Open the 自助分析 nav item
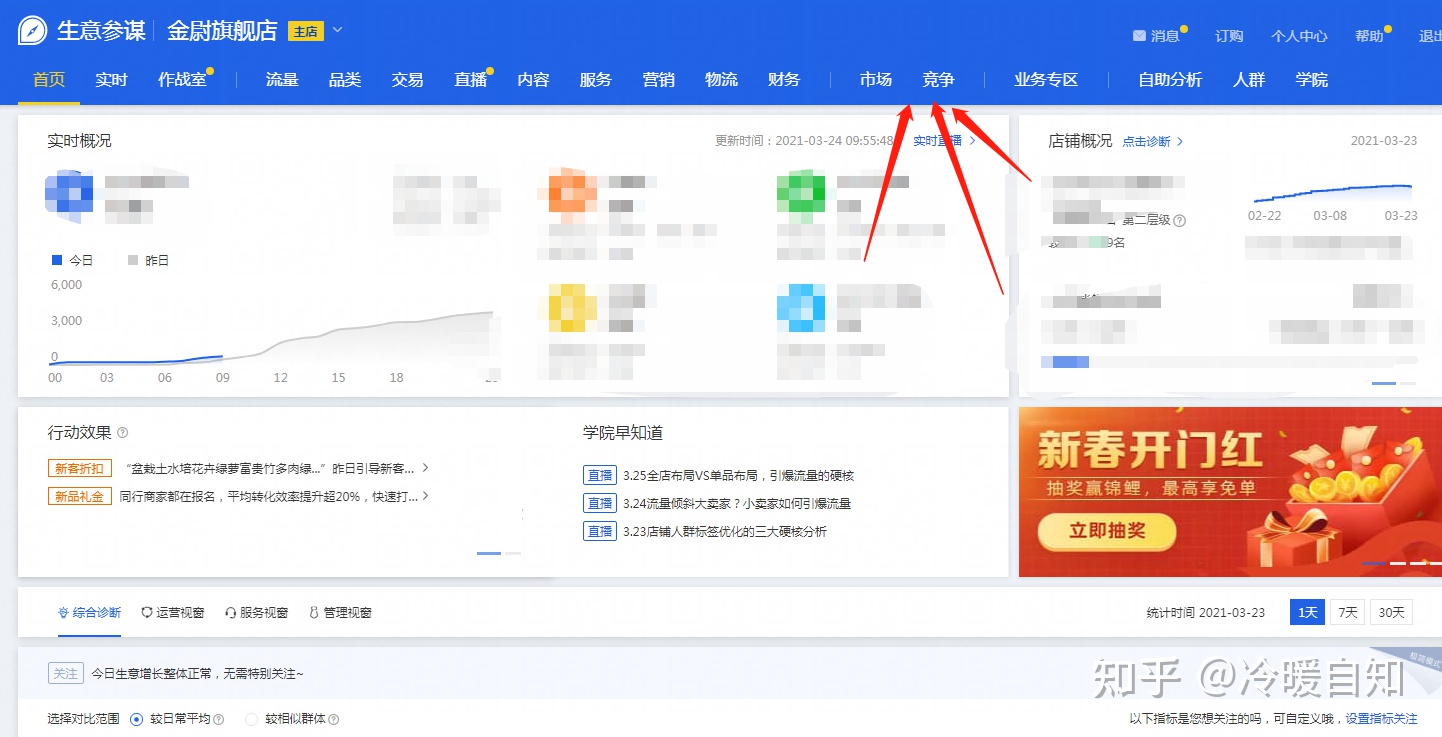 tap(1170, 79)
